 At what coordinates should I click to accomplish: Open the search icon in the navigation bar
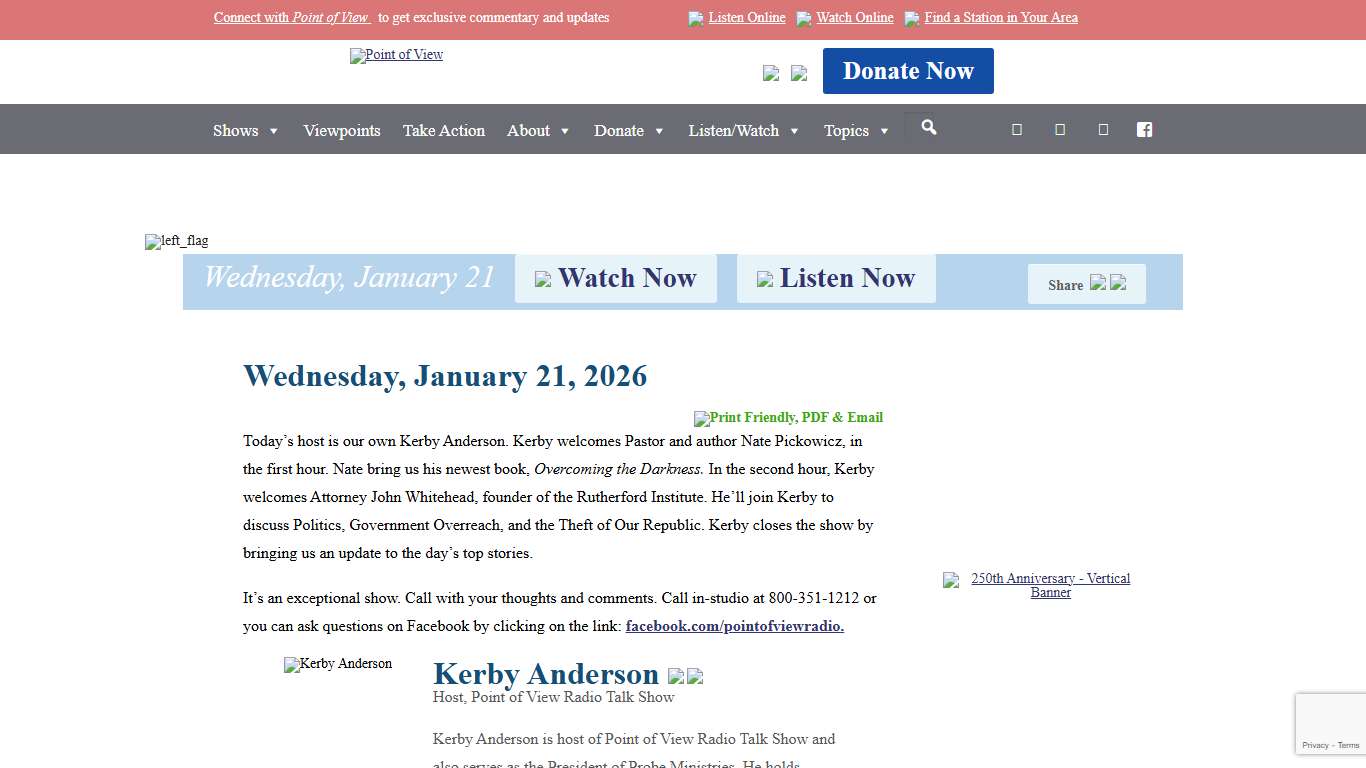pyautogui.click(x=928, y=127)
